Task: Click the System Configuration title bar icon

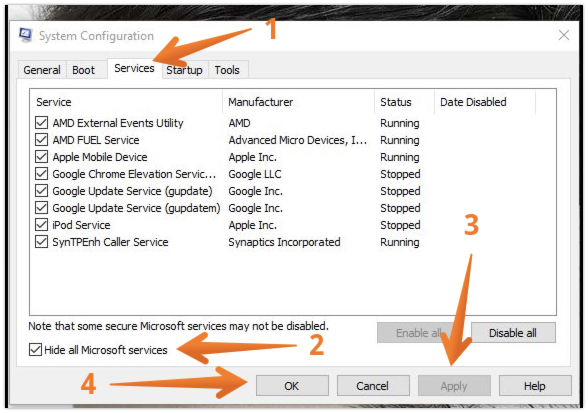Action: tap(26, 35)
